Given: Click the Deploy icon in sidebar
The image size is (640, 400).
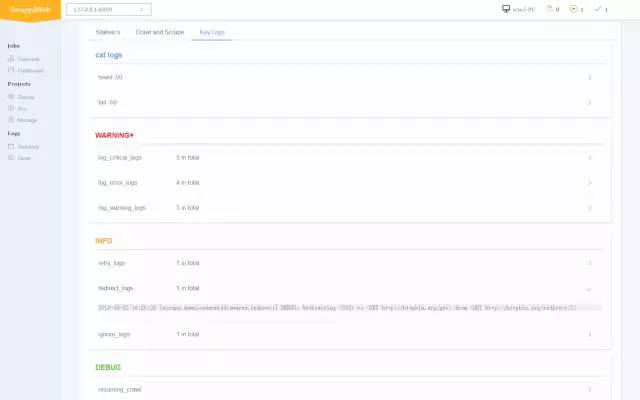Looking at the screenshot, I should (x=11, y=97).
